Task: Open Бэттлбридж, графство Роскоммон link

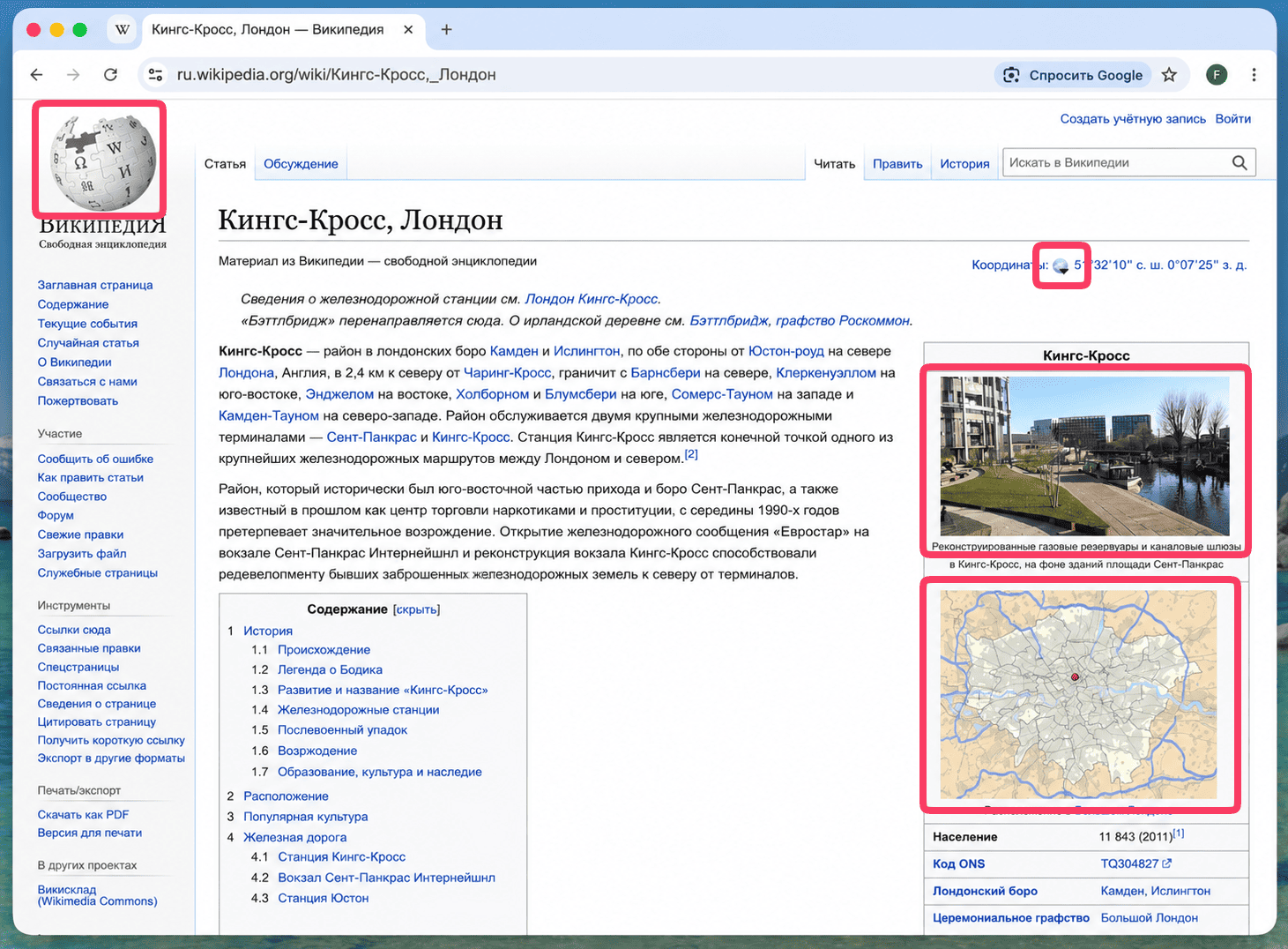Action: pos(800,320)
